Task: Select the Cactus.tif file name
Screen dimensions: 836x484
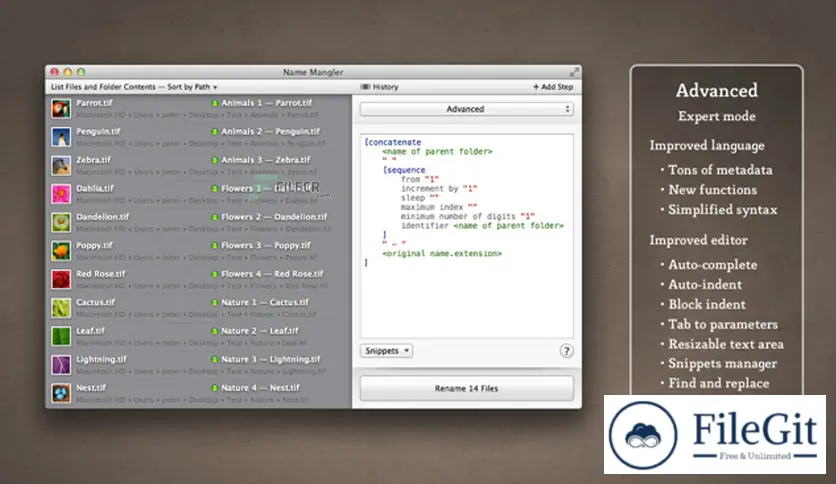Action: click(95, 302)
